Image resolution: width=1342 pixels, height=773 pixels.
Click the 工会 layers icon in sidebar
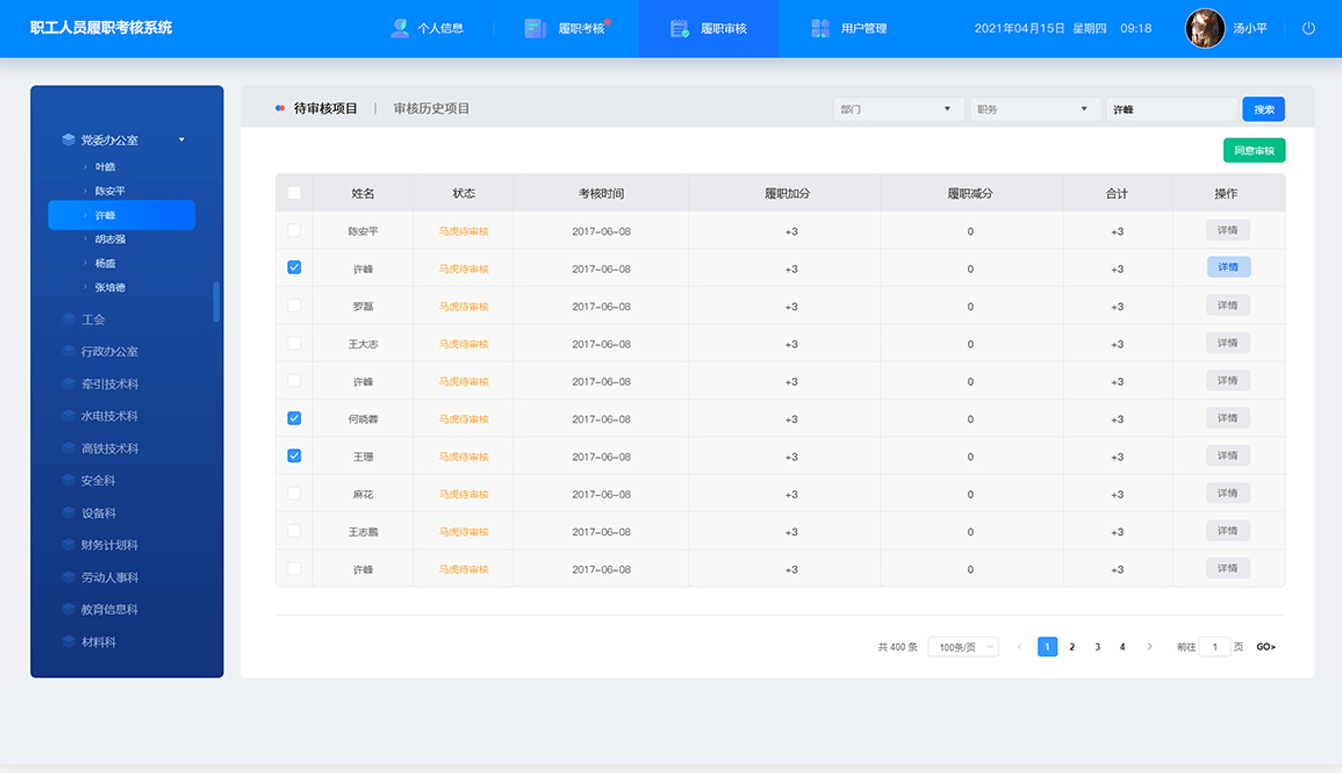click(x=68, y=320)
